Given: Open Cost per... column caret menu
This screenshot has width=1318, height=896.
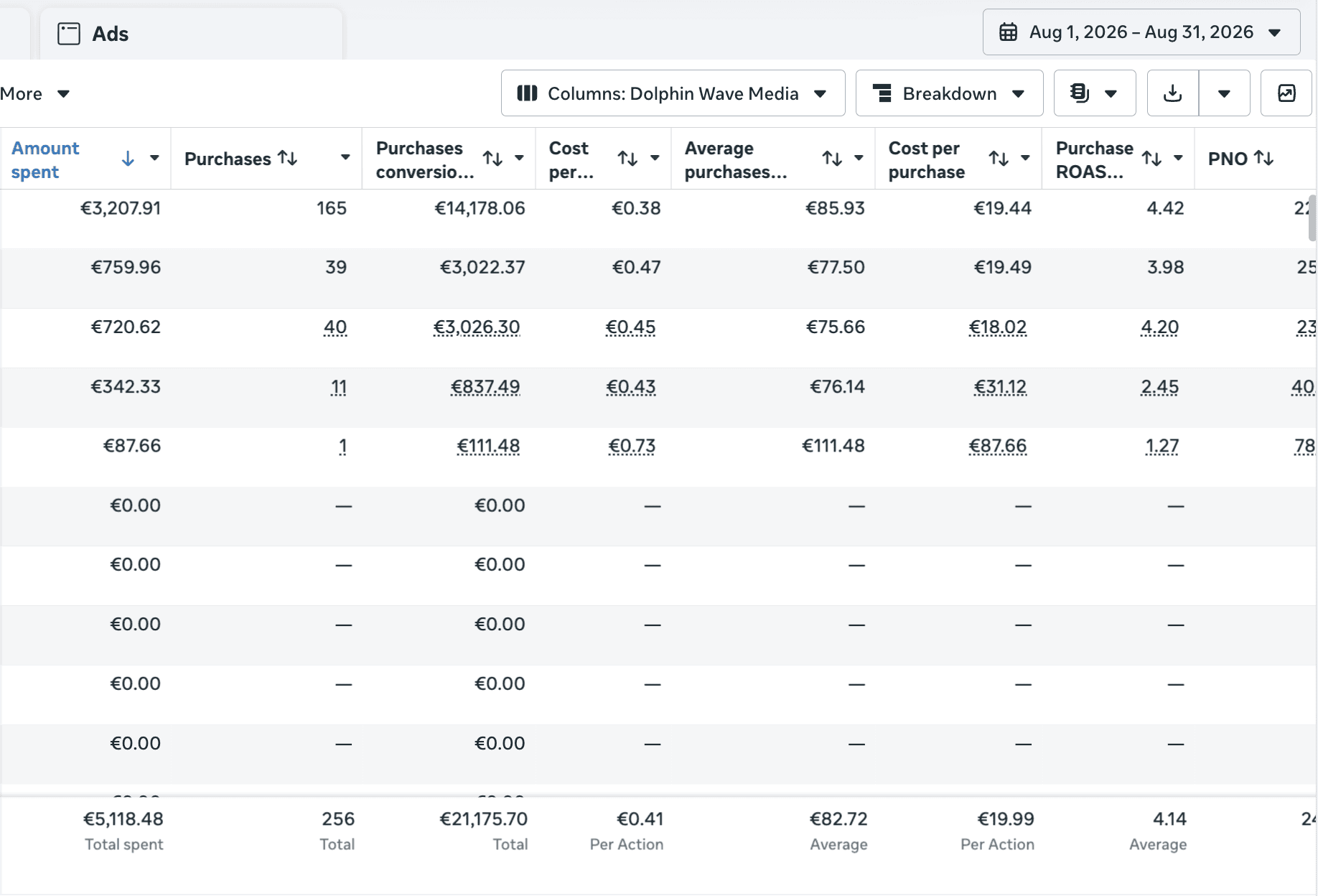Looking at the screenshot, I should (655, 158).
